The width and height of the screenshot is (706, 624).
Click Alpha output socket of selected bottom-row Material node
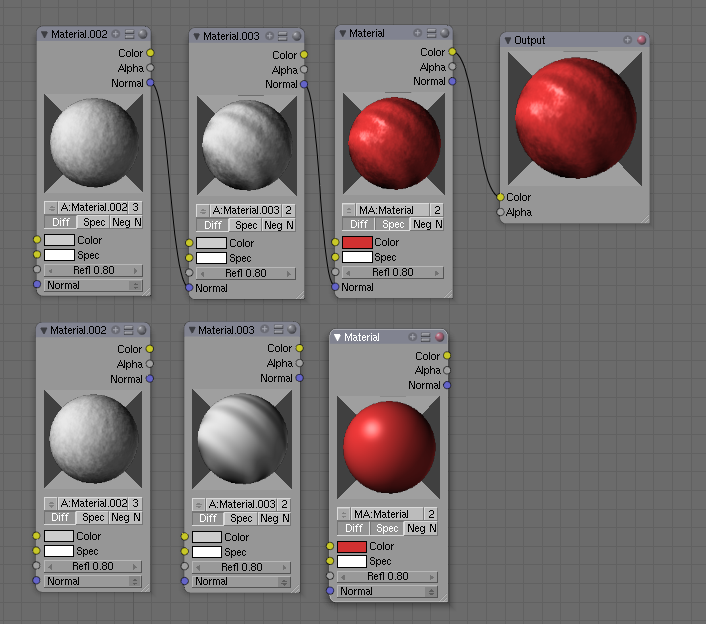(x=447, y=370)
